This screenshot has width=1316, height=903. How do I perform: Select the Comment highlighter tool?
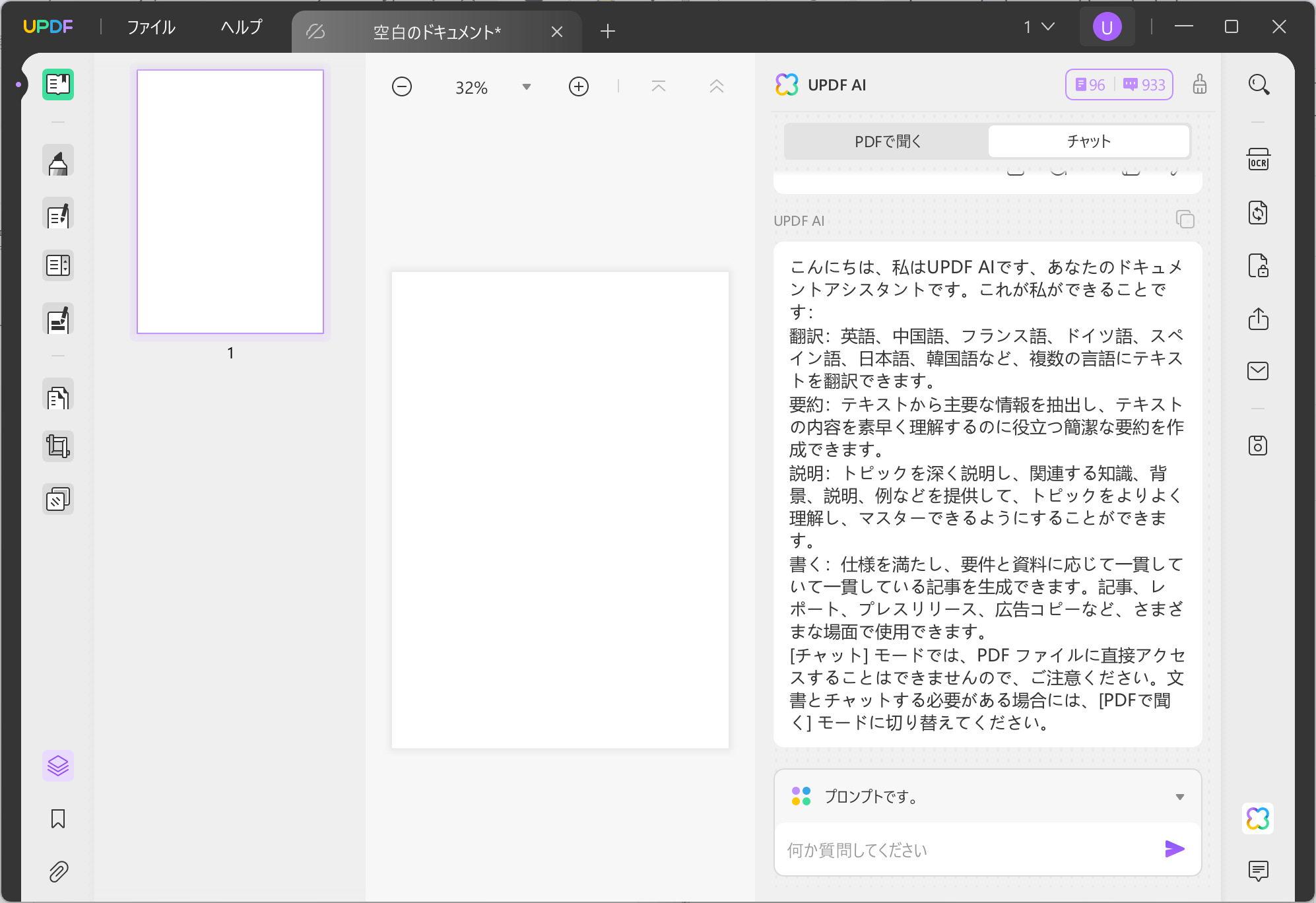58,160
